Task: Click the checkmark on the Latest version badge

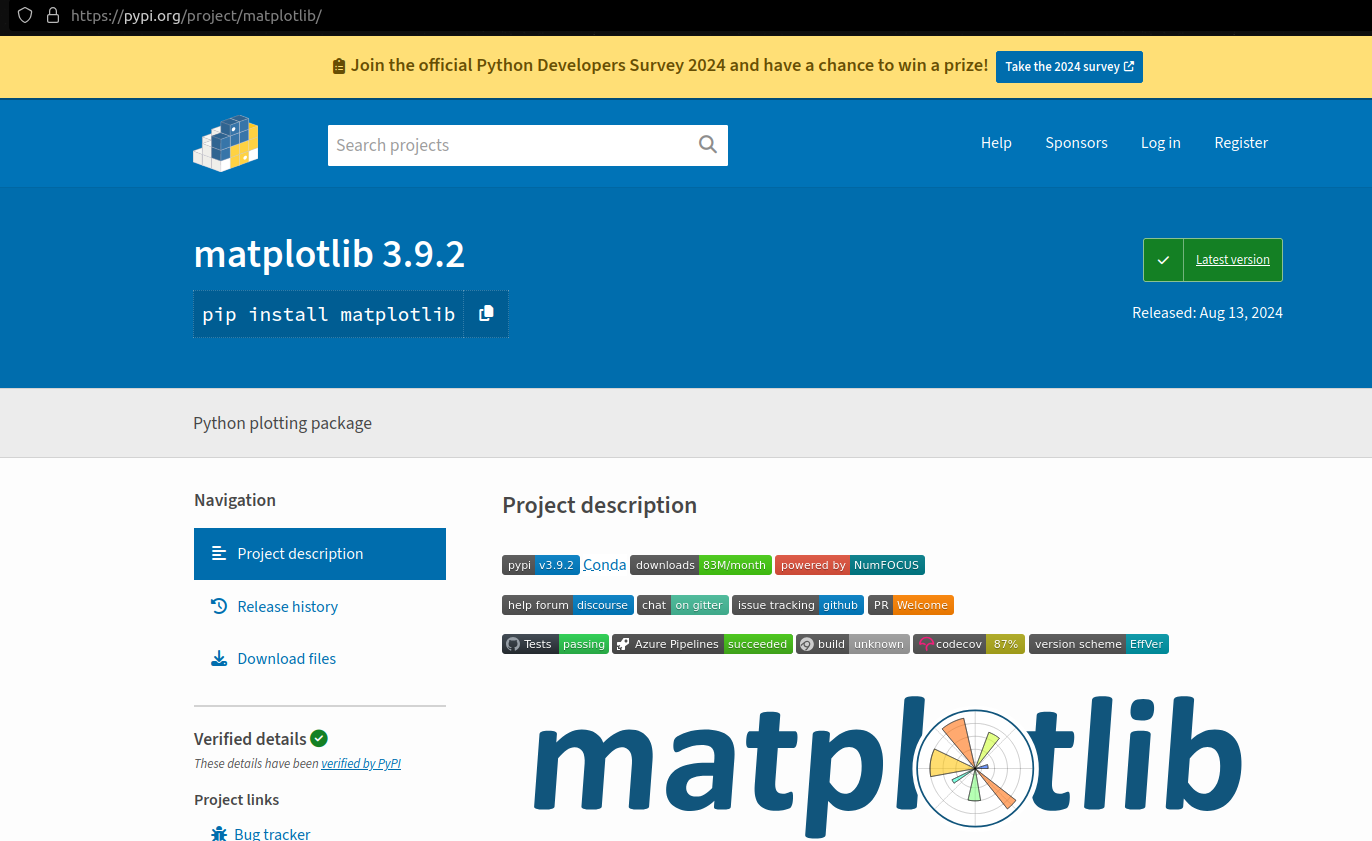Action: (x=1163, y=259)
